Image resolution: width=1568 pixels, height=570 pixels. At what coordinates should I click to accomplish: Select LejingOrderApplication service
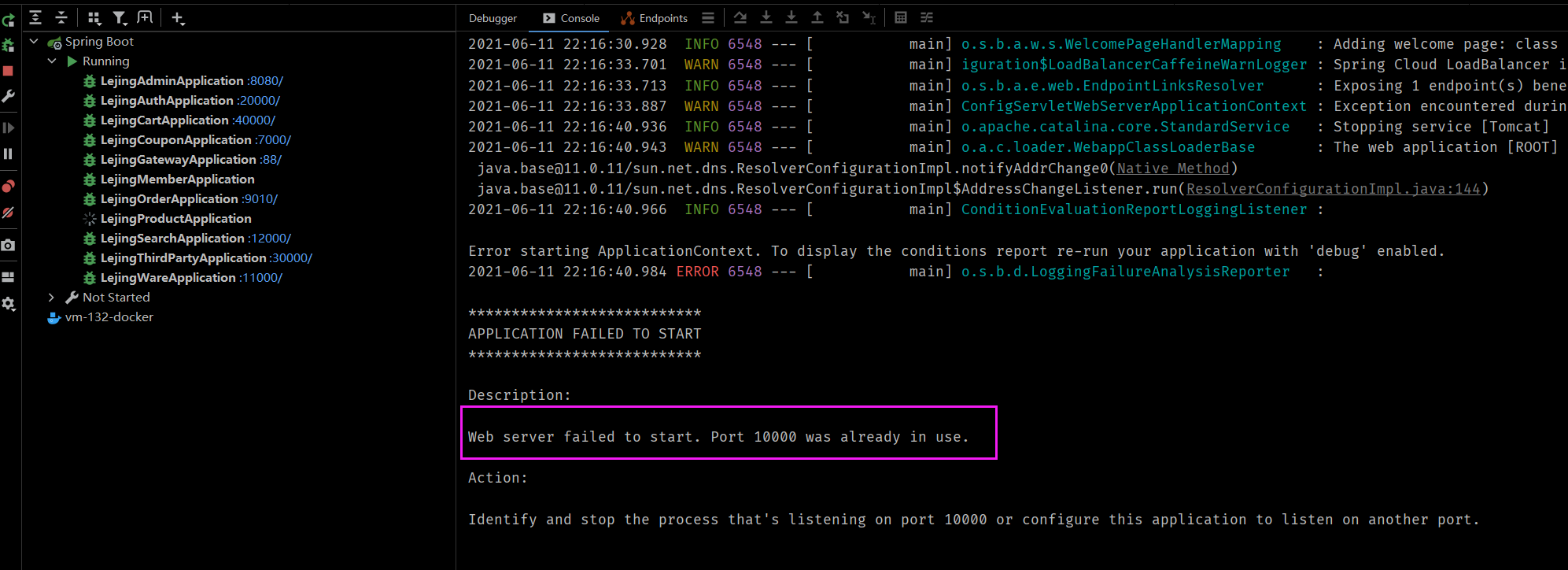169,198
